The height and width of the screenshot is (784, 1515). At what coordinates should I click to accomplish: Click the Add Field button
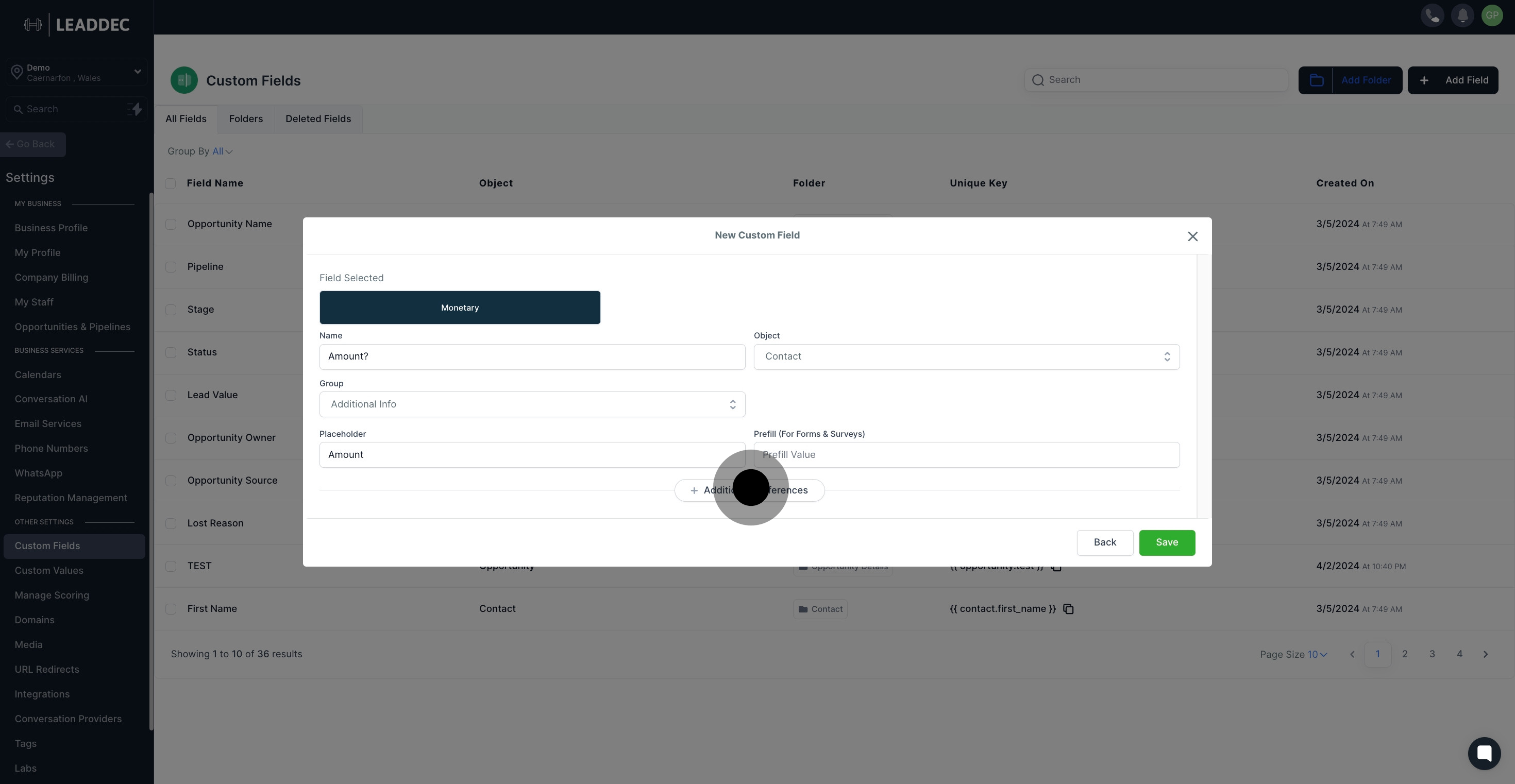[1453, 80]
